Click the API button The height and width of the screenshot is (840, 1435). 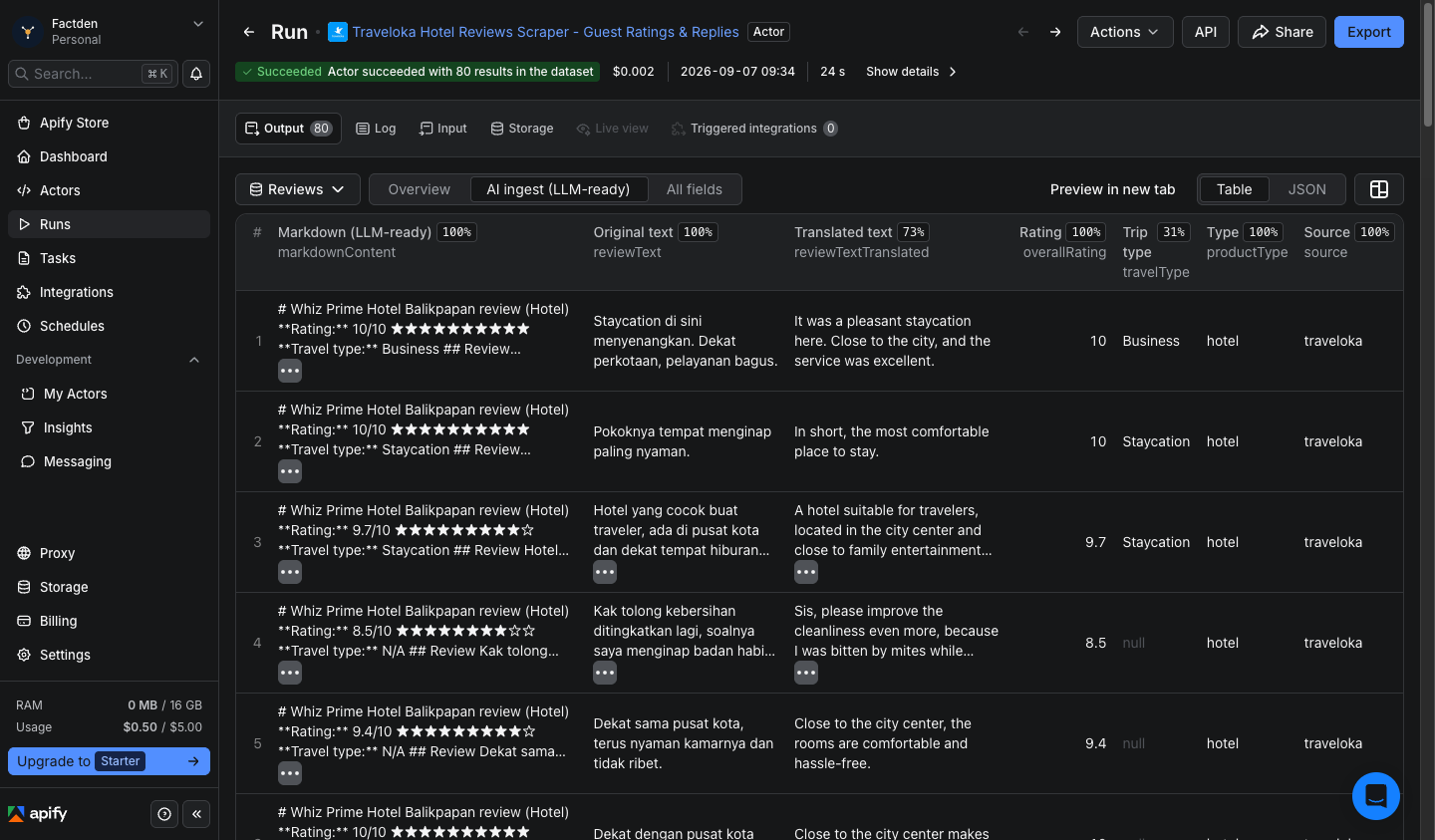1206,32
